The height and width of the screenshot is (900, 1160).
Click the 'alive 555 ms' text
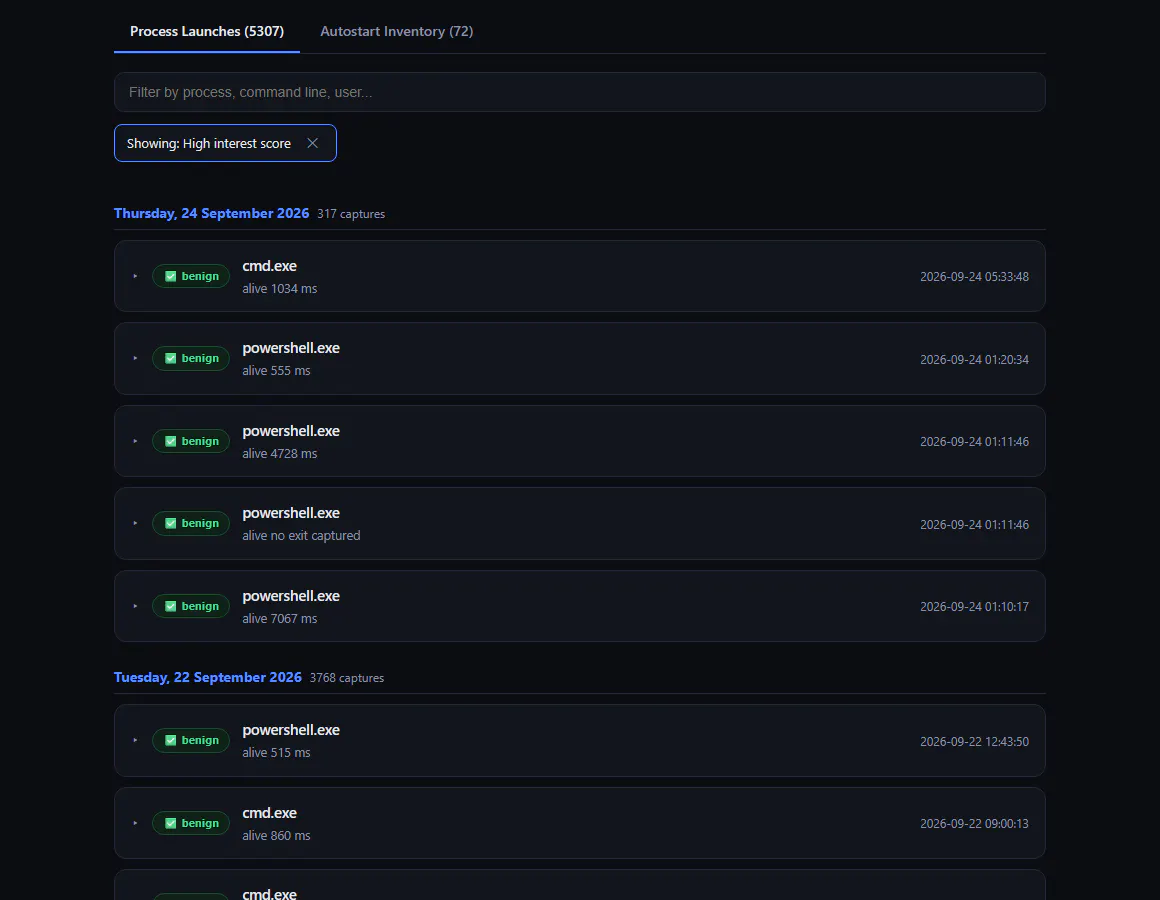277,371
